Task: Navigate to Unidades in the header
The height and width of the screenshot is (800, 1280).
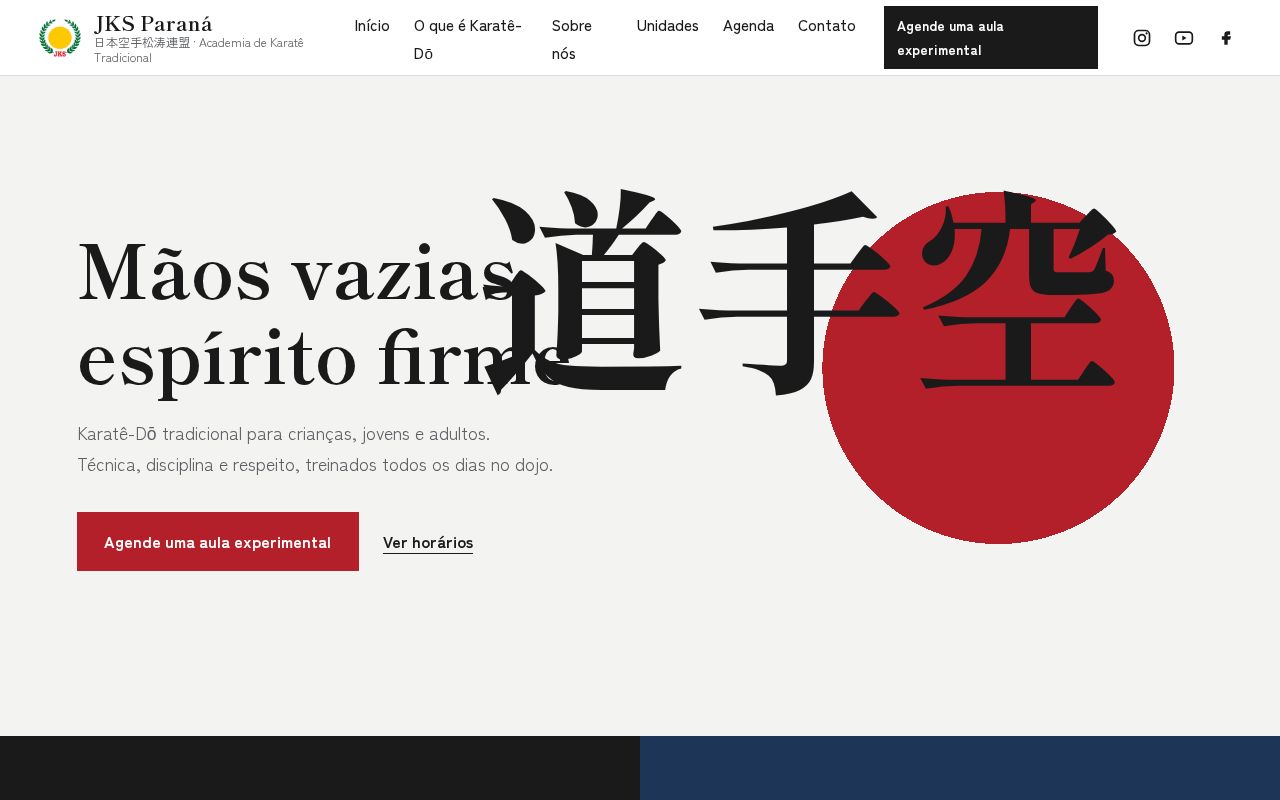Action: [x=667, y=26]
